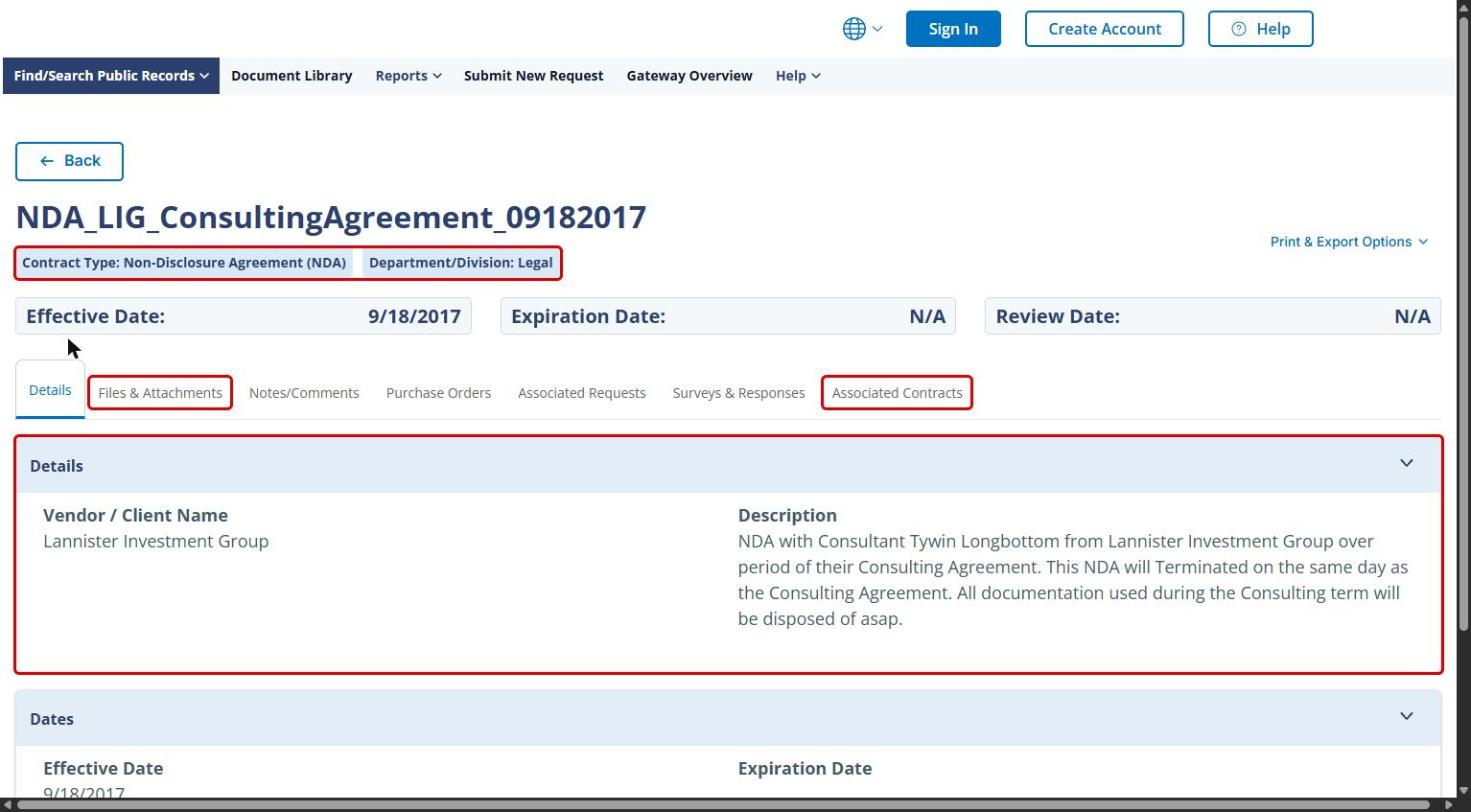
Task: Click the Create Account button
Action: pyautogui.click(x=1104, y=29)
